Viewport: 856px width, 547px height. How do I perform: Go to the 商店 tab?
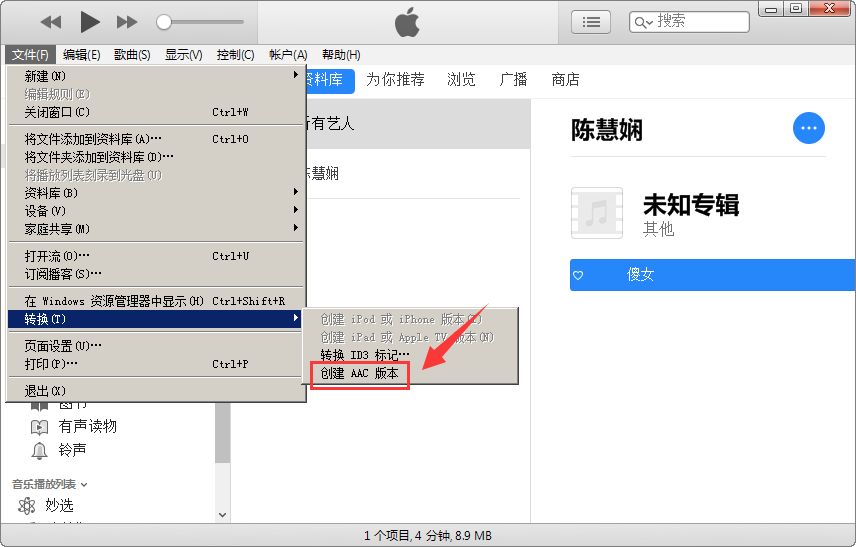565,80
